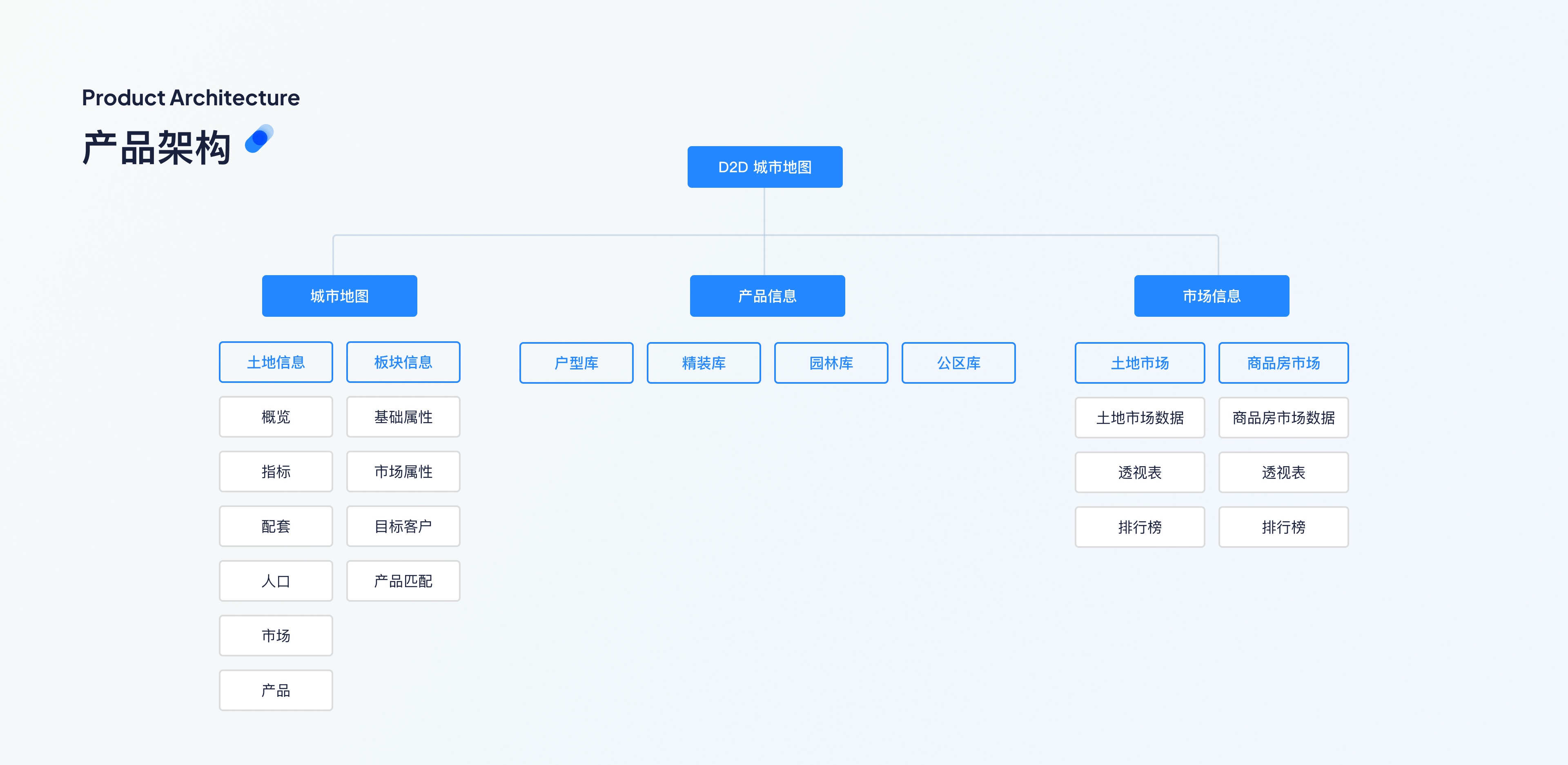Viewport: 1568px width, 765px height.
Task: Open the 户型库 library box
Action: coord(576,363)
